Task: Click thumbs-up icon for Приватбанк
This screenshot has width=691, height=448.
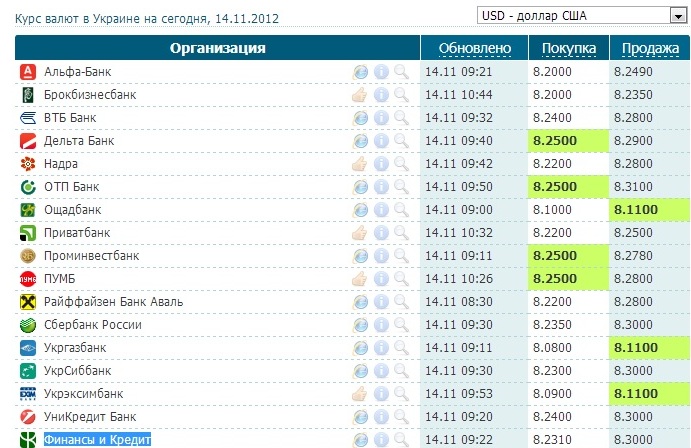Action: point(360,233)
